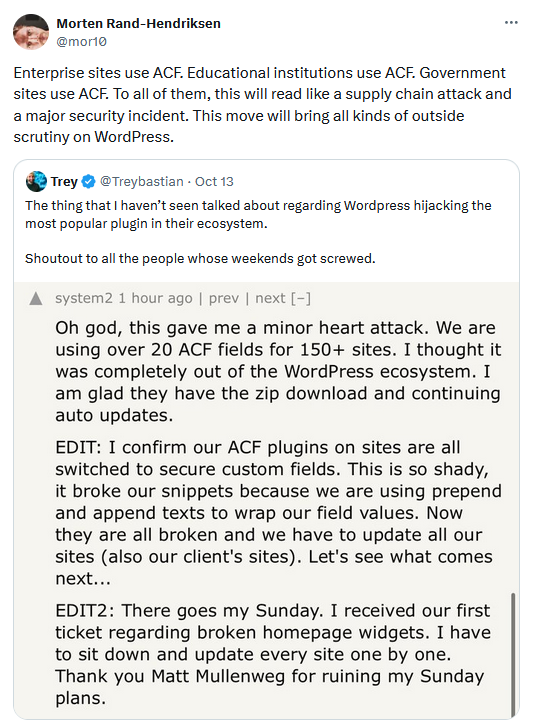533x724 pixels.
Task: Click Trey's display name in quoted tweet
Action: (64, 181)
